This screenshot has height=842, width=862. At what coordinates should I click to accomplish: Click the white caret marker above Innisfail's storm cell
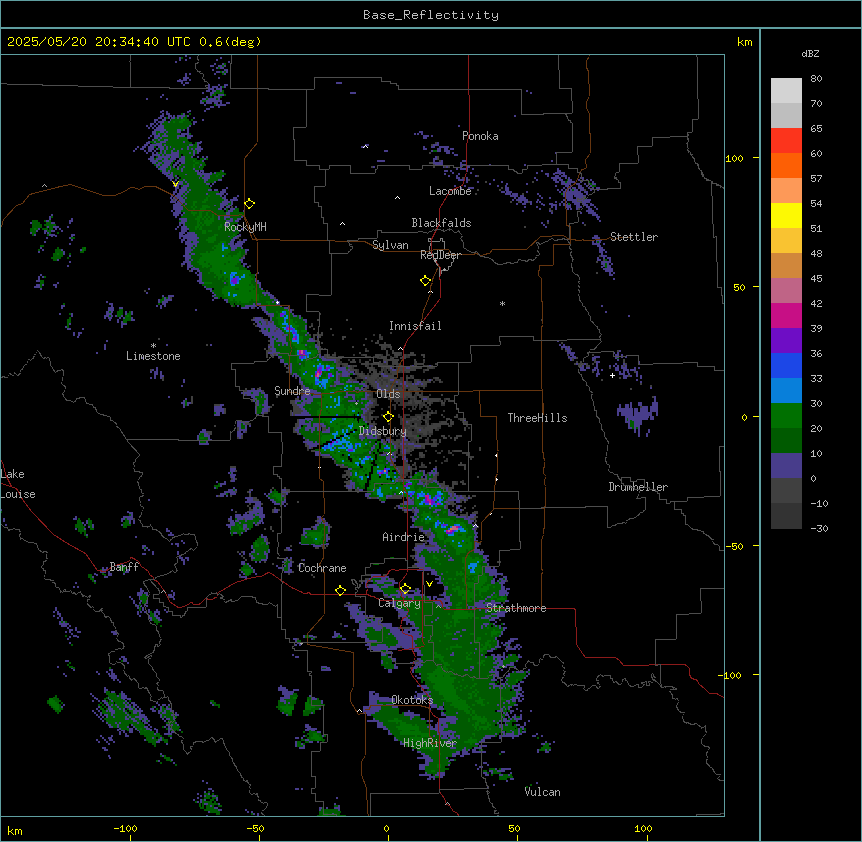[400, 349]
